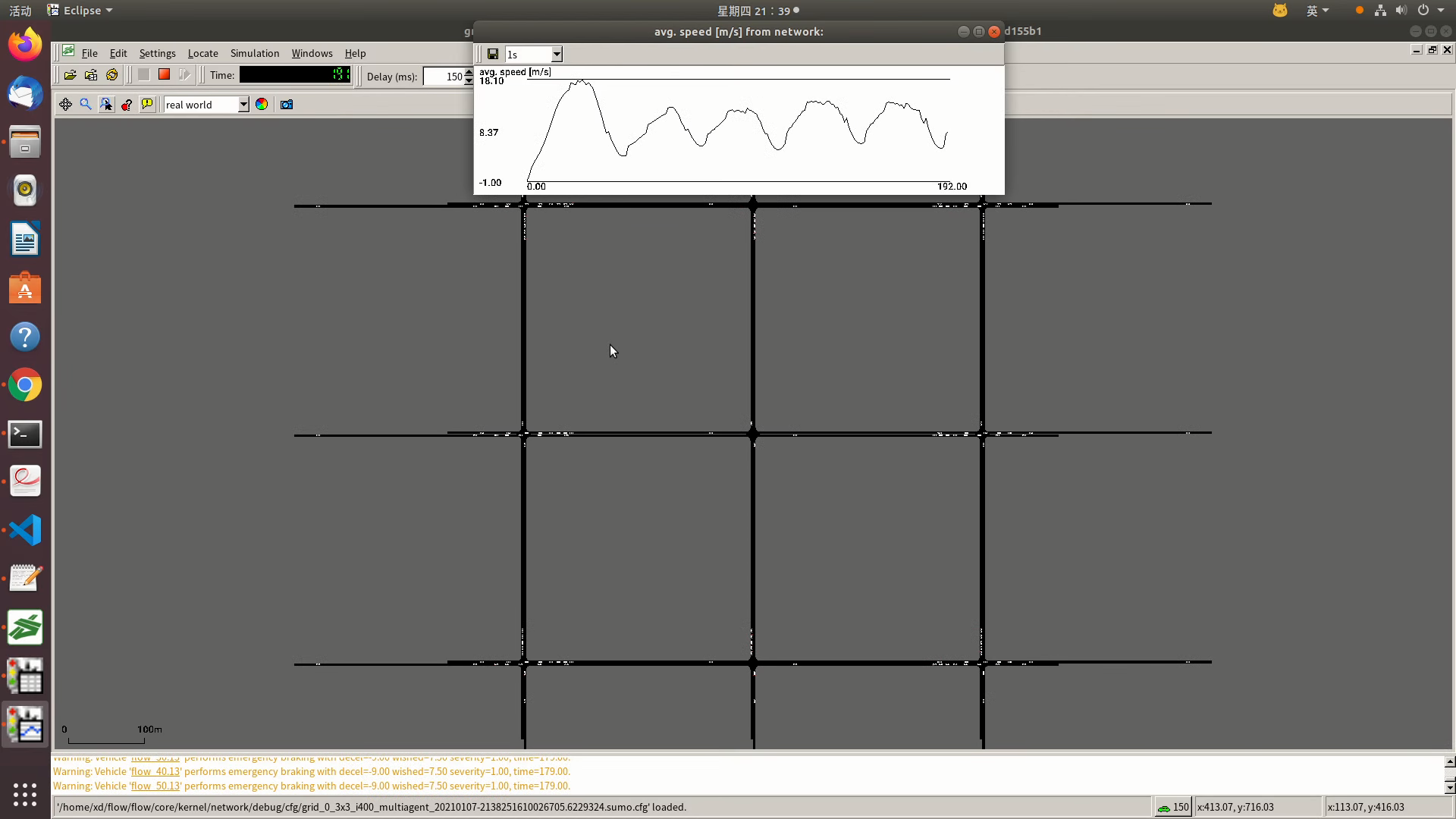Click the Delay (ms) input field
The width and height of the screenshot is (1456, 819).
(444, 76)
